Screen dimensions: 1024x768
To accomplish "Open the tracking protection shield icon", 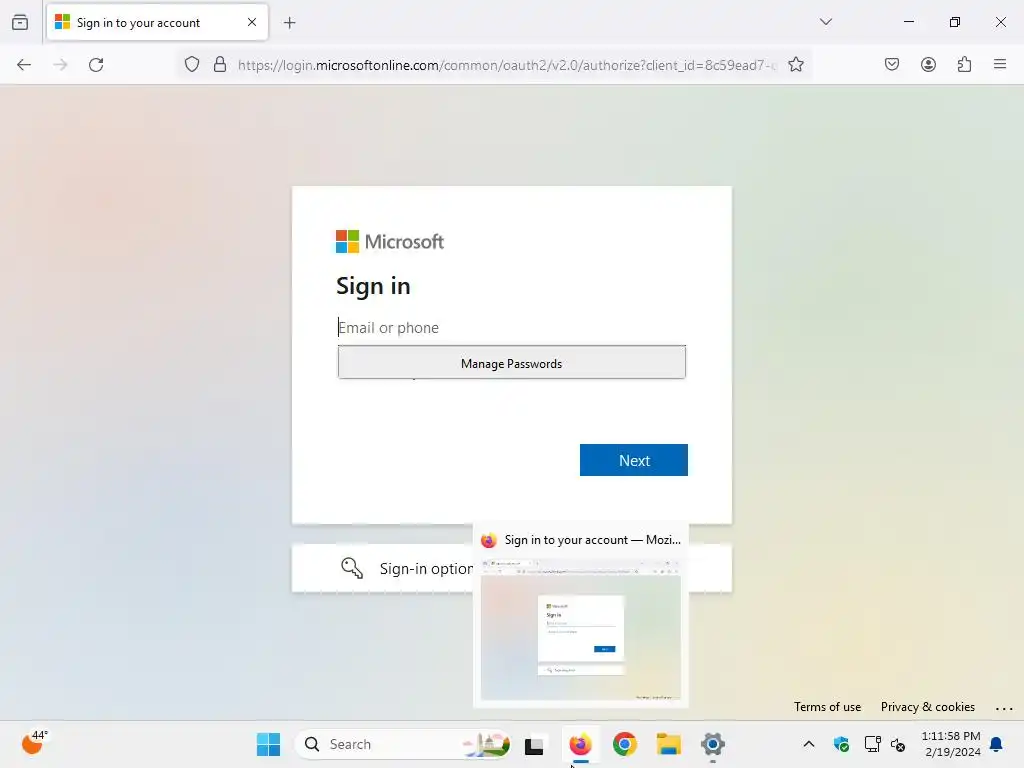I will coord(191,65).
